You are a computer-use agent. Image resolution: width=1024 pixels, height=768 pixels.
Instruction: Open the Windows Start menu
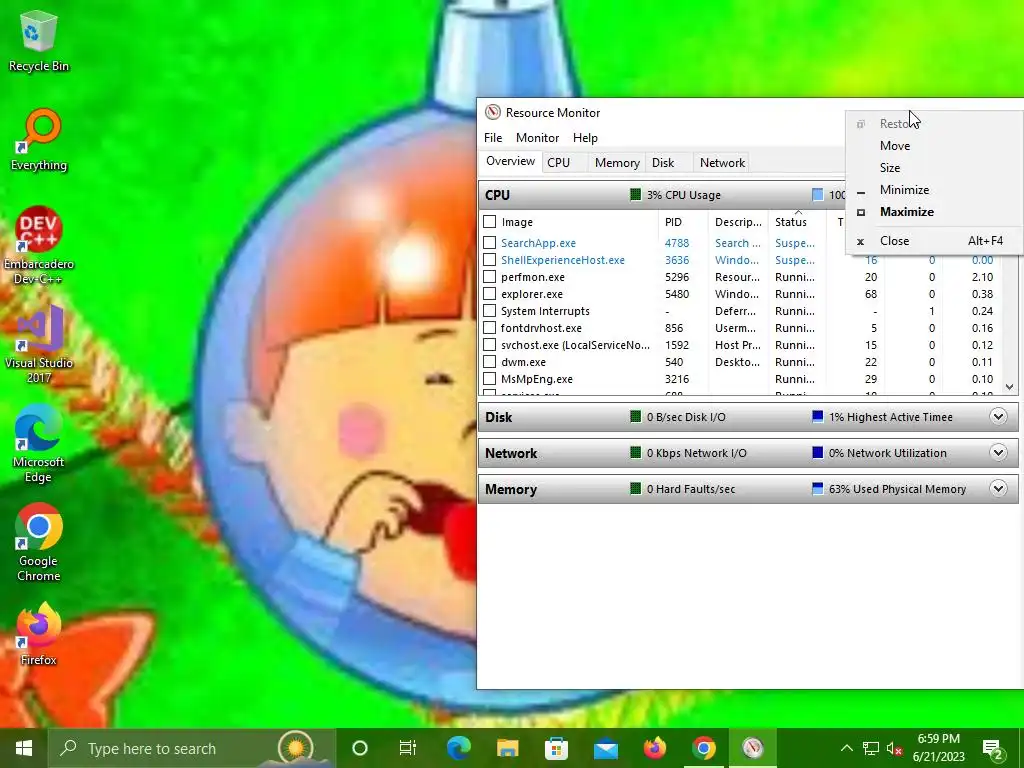[24, 748]
